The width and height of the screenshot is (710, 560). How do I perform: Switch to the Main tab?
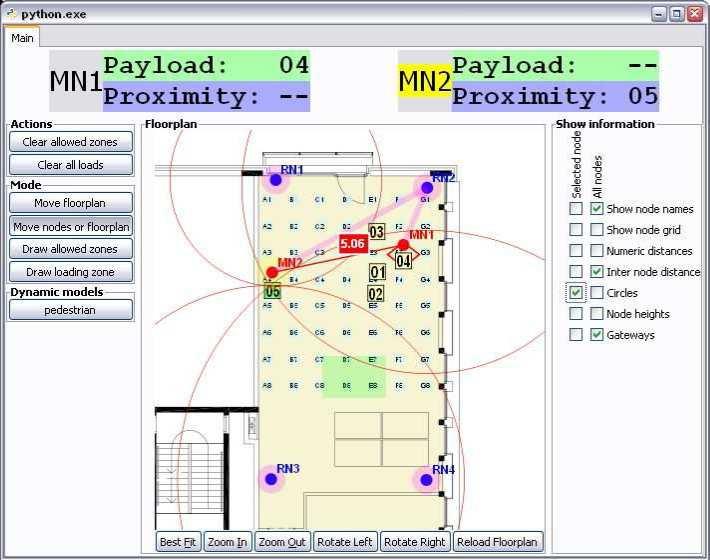pyautogui.click(x=22, y=38)
